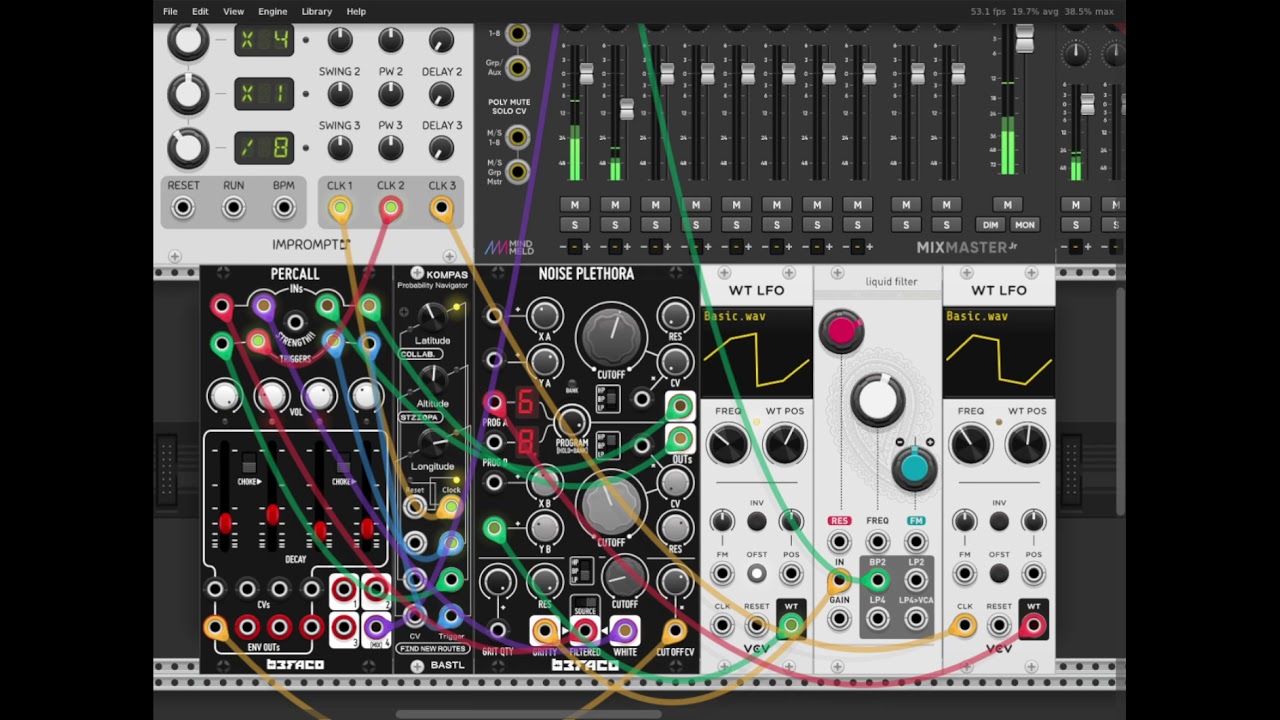Click the lowered track 2 volume fader
The height and width of the screenshot is (720, 1280).
627,109
